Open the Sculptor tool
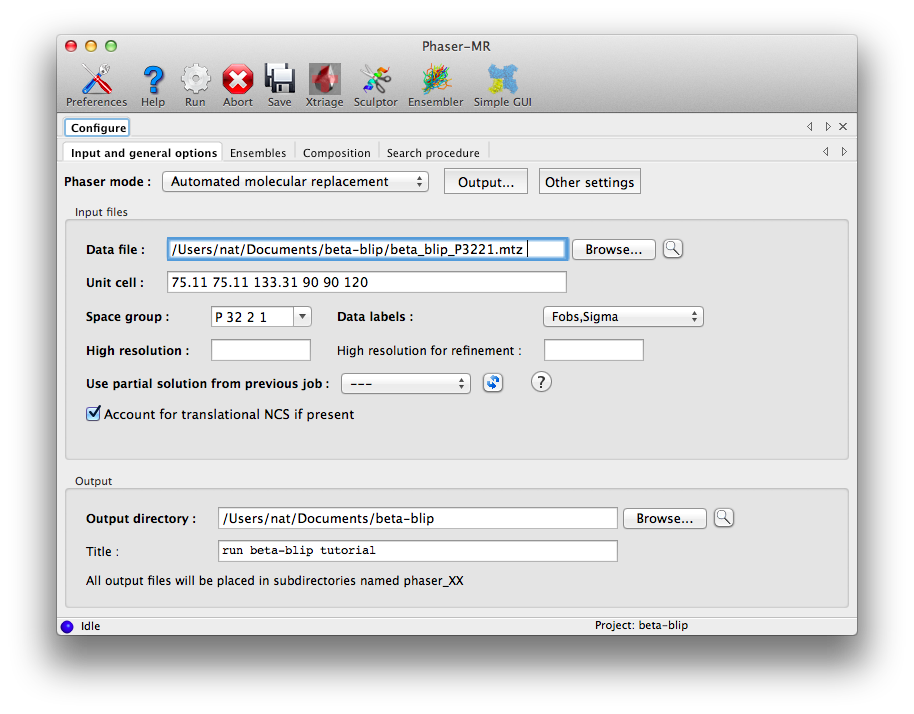Screen dimensions: 914x714 point(375,85)
